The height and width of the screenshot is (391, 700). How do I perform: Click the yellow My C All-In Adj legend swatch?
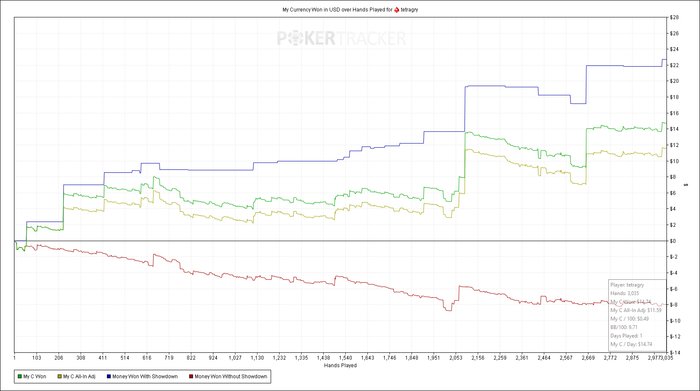[59, 377]
